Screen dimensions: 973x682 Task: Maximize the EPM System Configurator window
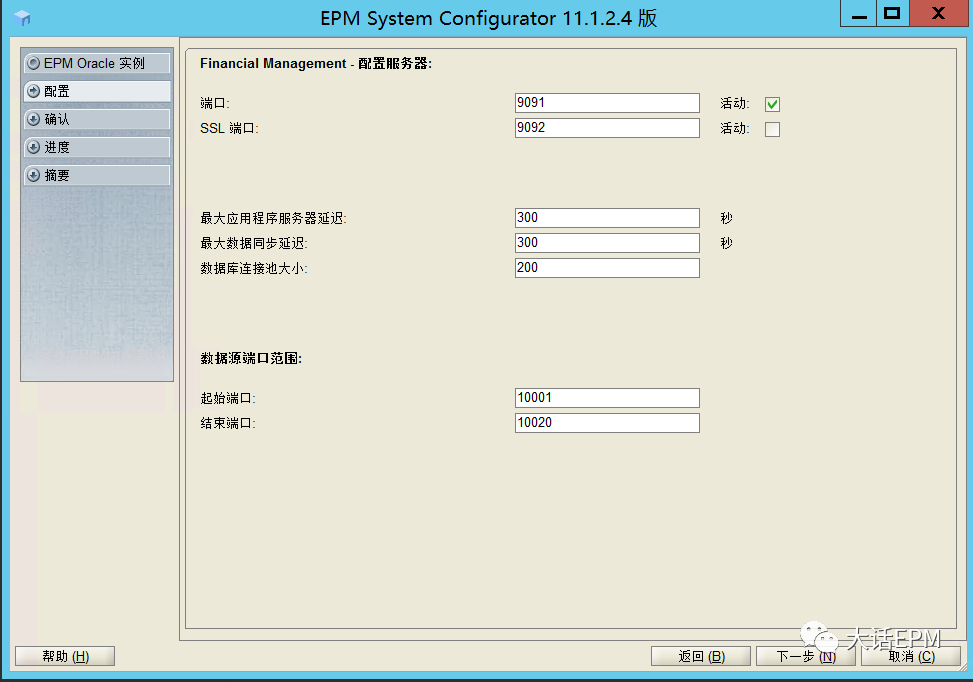pyautogui.click(x=892, y=14)
